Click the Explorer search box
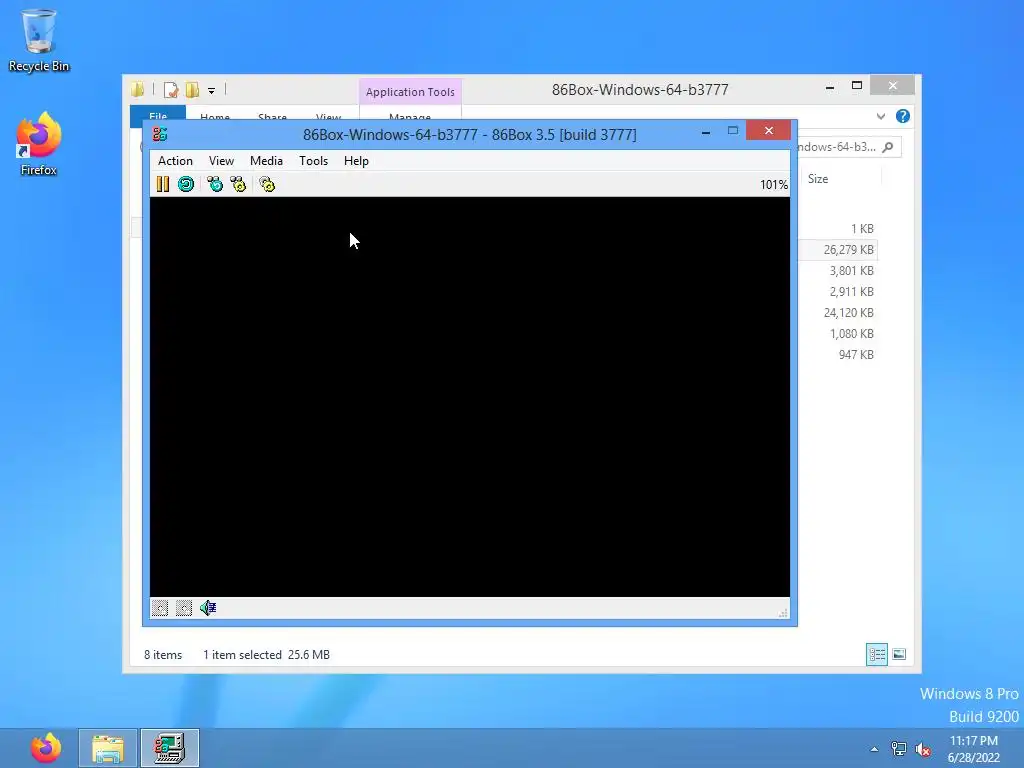 (848, 147)
